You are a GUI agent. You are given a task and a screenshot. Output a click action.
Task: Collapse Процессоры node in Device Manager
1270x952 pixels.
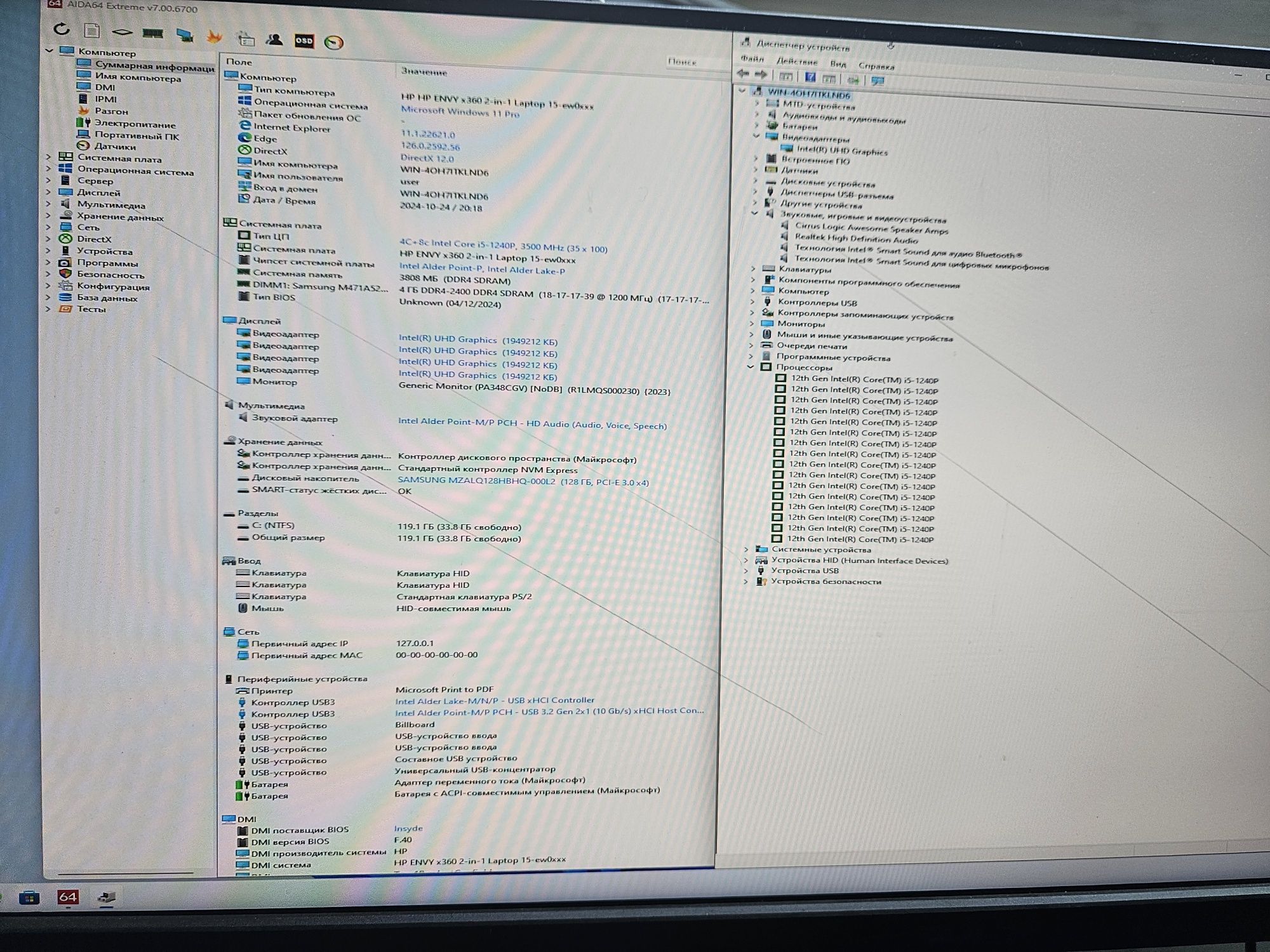[x=751, y=366]
